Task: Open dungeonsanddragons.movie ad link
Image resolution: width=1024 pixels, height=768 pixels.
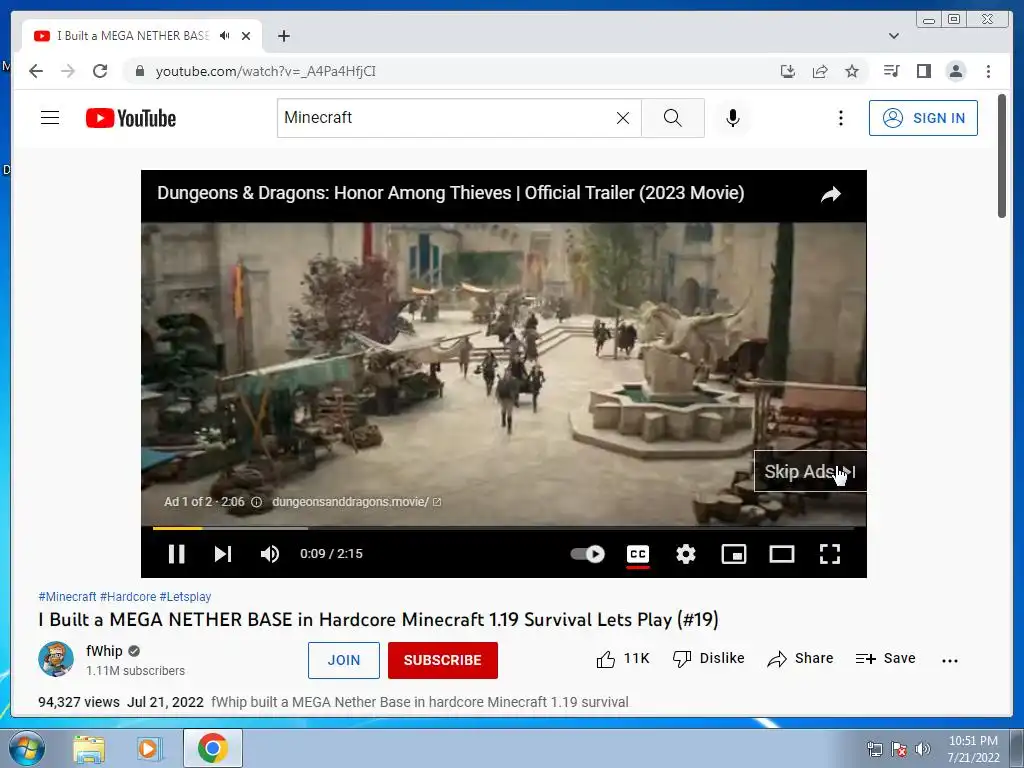Action: point(357,502)
